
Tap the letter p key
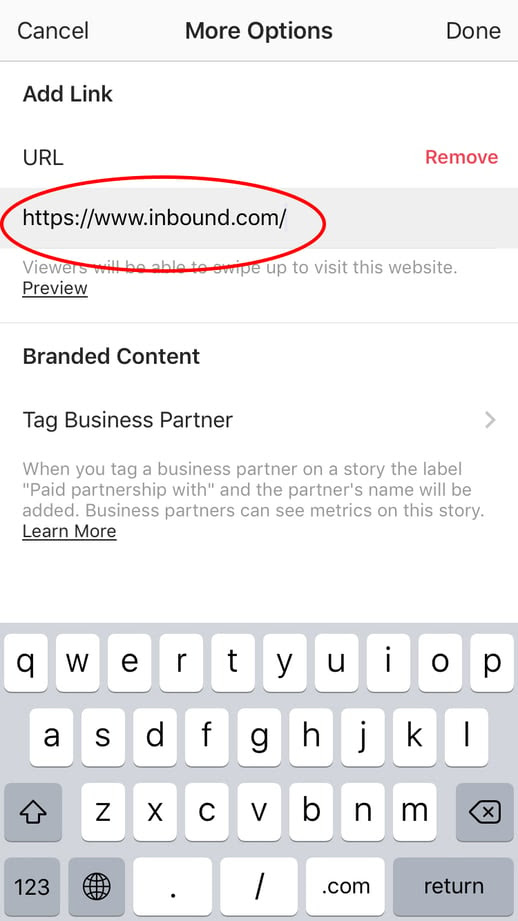(x=492, y=663)
